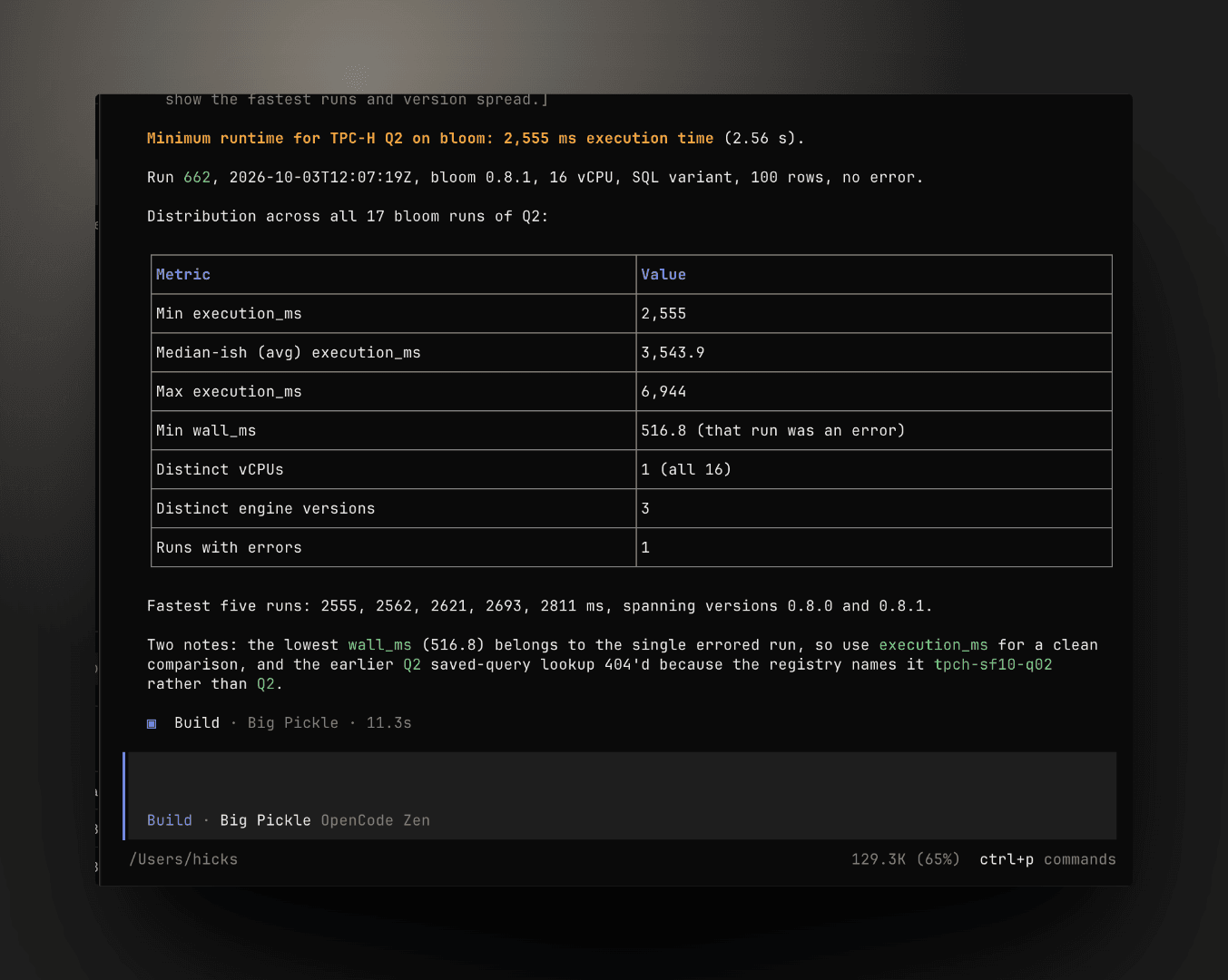Click green wall_ms code text
Screen dimensions: 1228x980
tap(379, 645)
